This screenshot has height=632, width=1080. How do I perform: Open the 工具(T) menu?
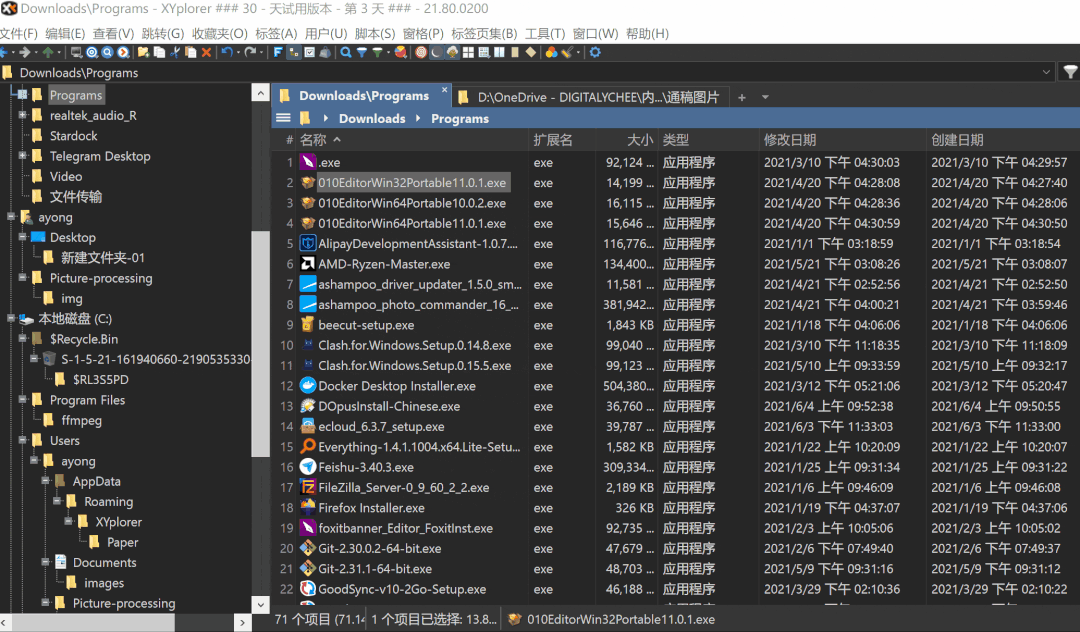coord(545,34)
